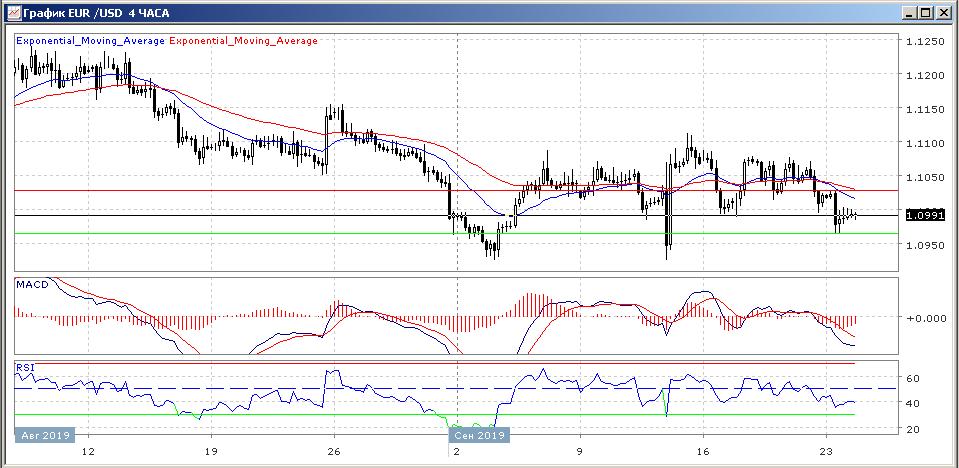Select the blue Exponential_Moving_Average legend label
This screenshot has width=959, height=468.
click(x=90, y=41)
